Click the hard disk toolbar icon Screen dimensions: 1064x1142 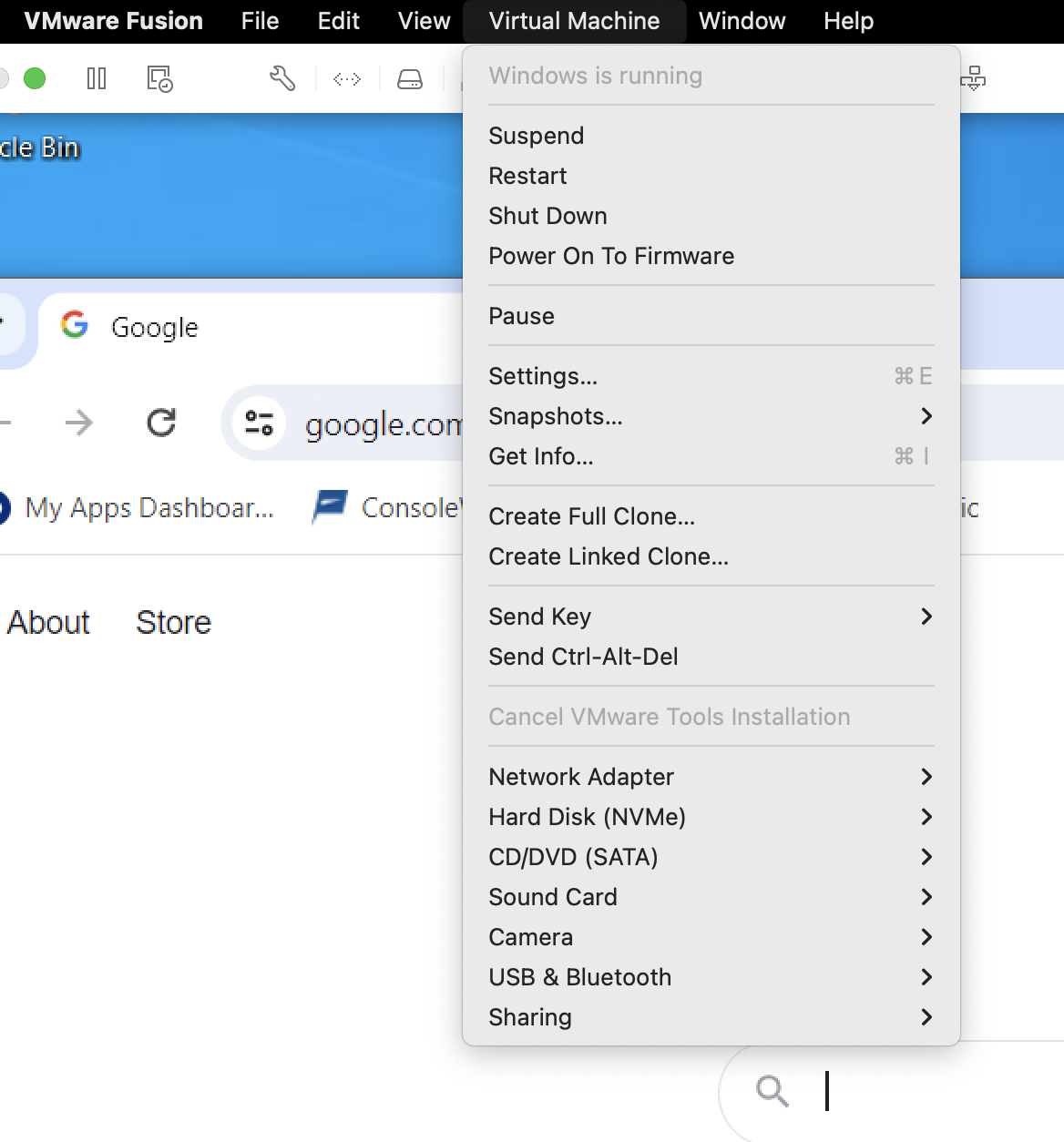tap(410, 79)
